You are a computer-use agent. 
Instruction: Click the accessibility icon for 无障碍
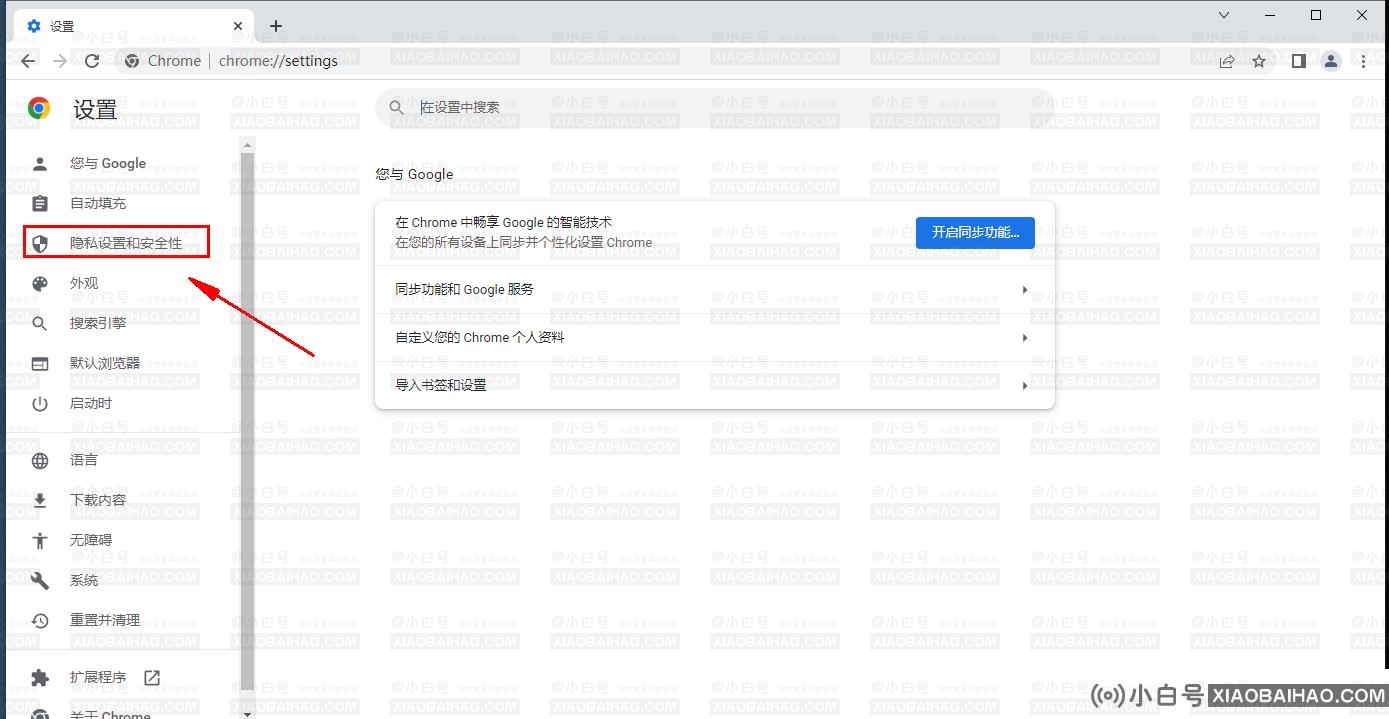click(40, 540)
